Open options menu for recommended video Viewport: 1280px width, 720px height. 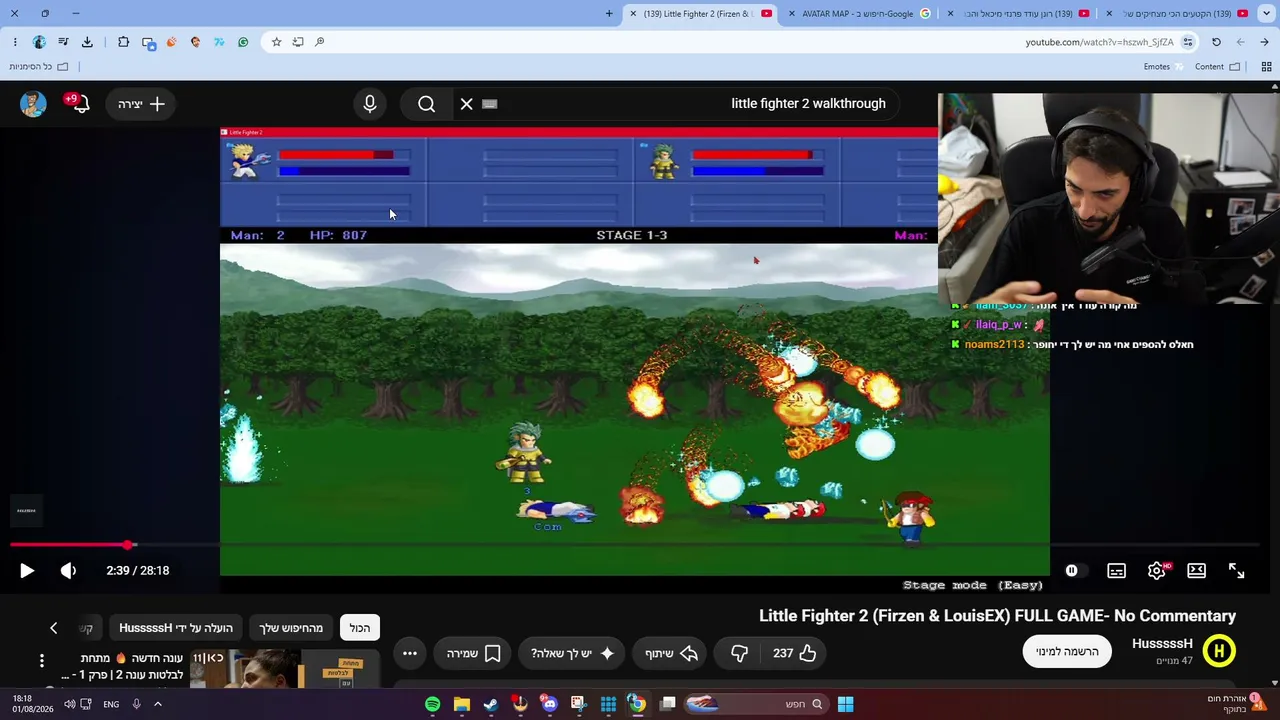42,661
